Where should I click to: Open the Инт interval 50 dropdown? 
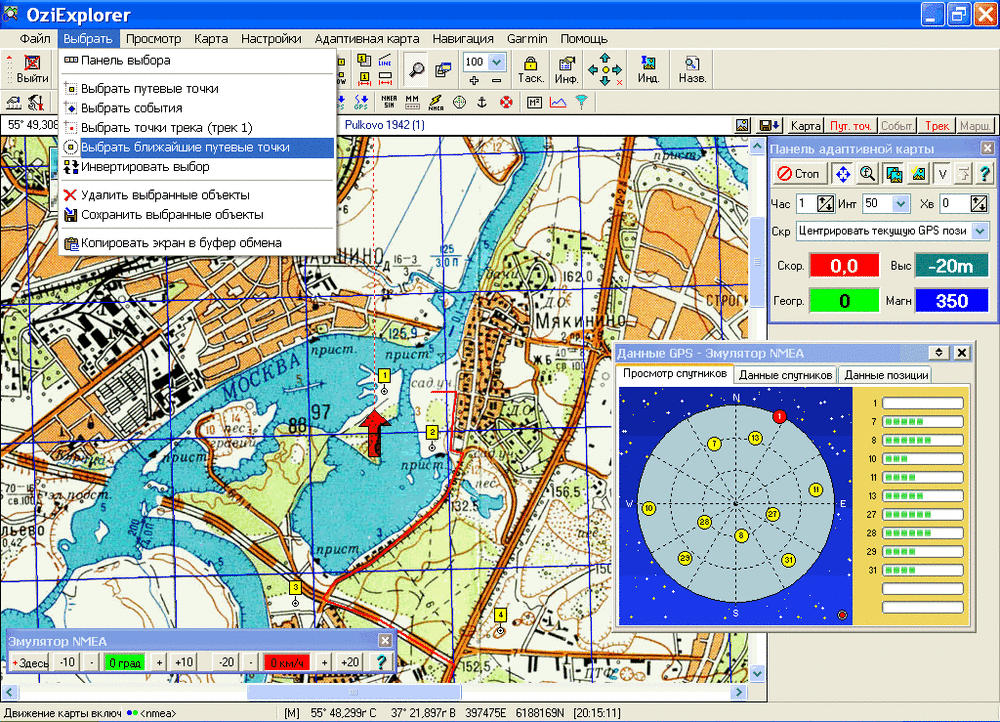(x=901, y=203)
